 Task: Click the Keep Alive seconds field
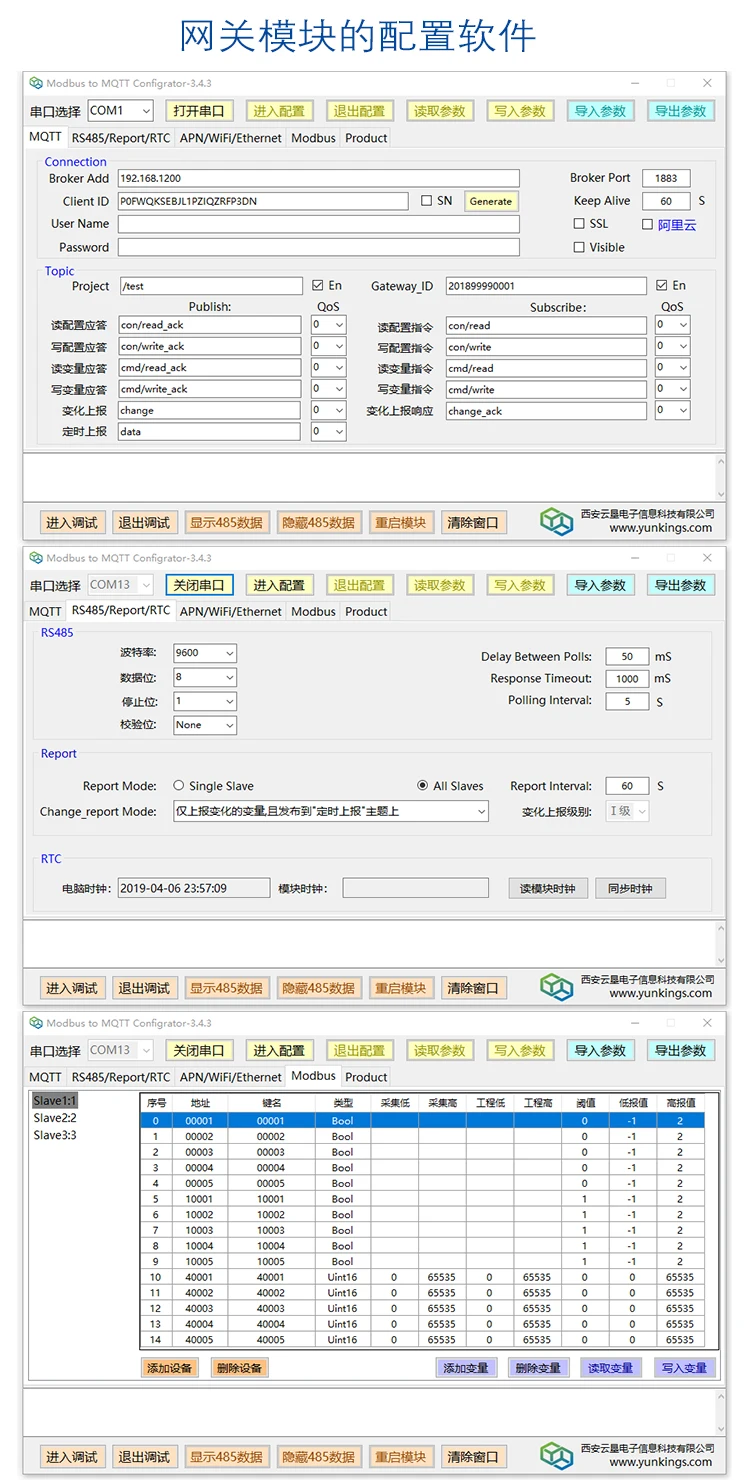tap(667, 201)
